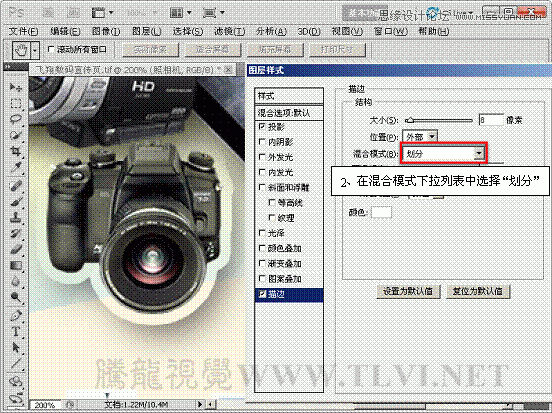Open the 滤镜(T) menu

[230, 31]
